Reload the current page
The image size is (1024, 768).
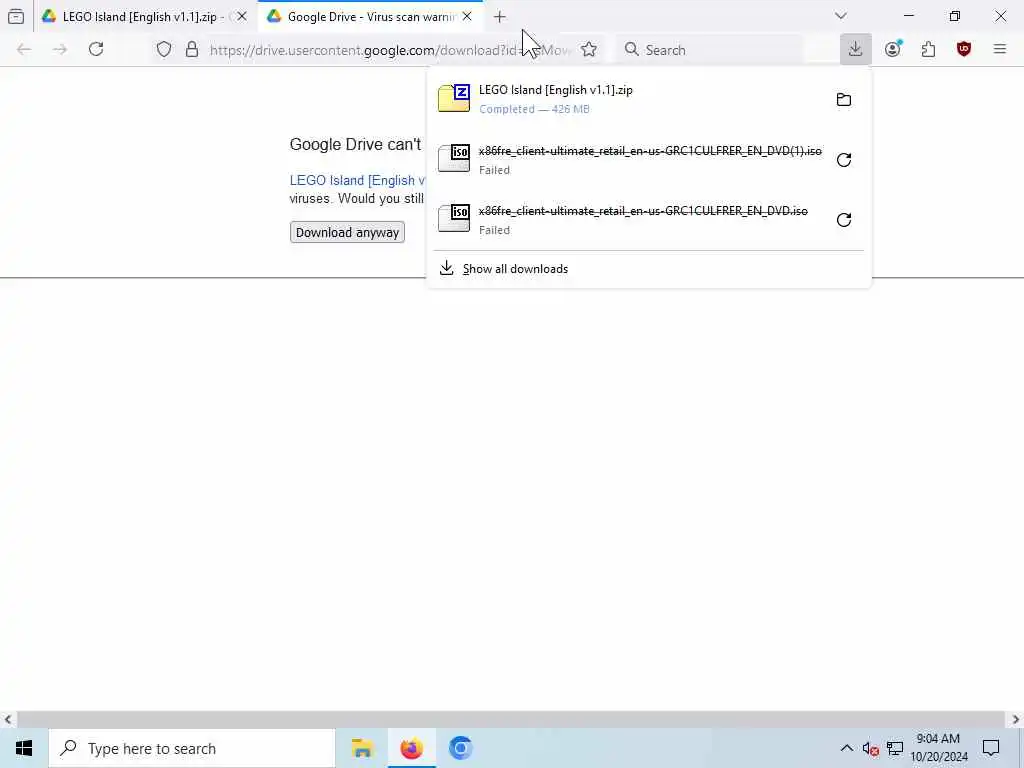coord(96,49)
